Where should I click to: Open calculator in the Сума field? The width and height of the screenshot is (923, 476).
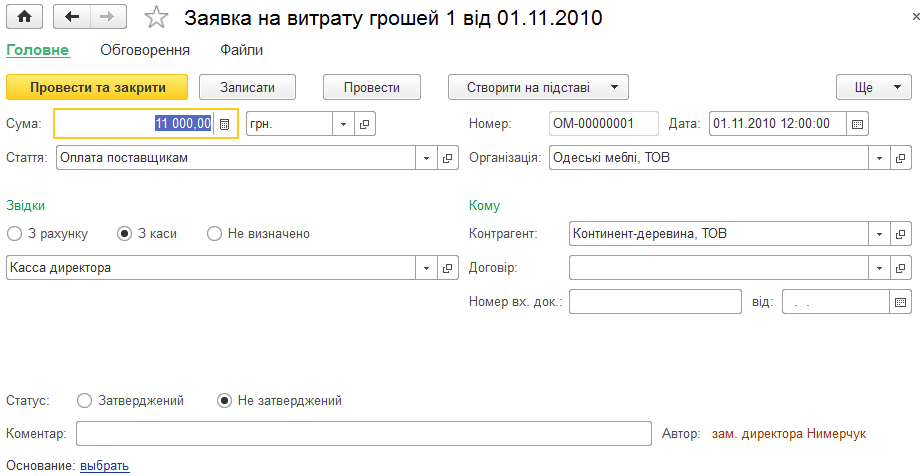(x=224, y=124)
